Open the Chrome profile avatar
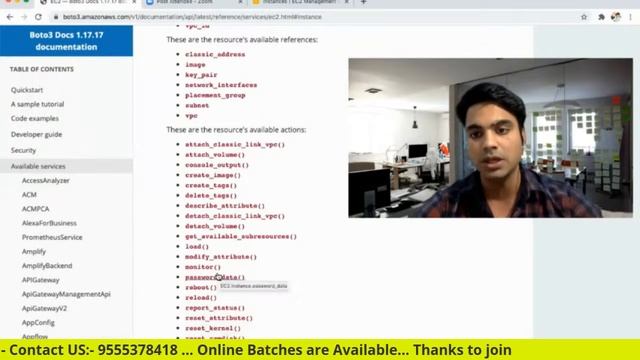This screenshot has height=360, width=640. (x=616, y=17)
